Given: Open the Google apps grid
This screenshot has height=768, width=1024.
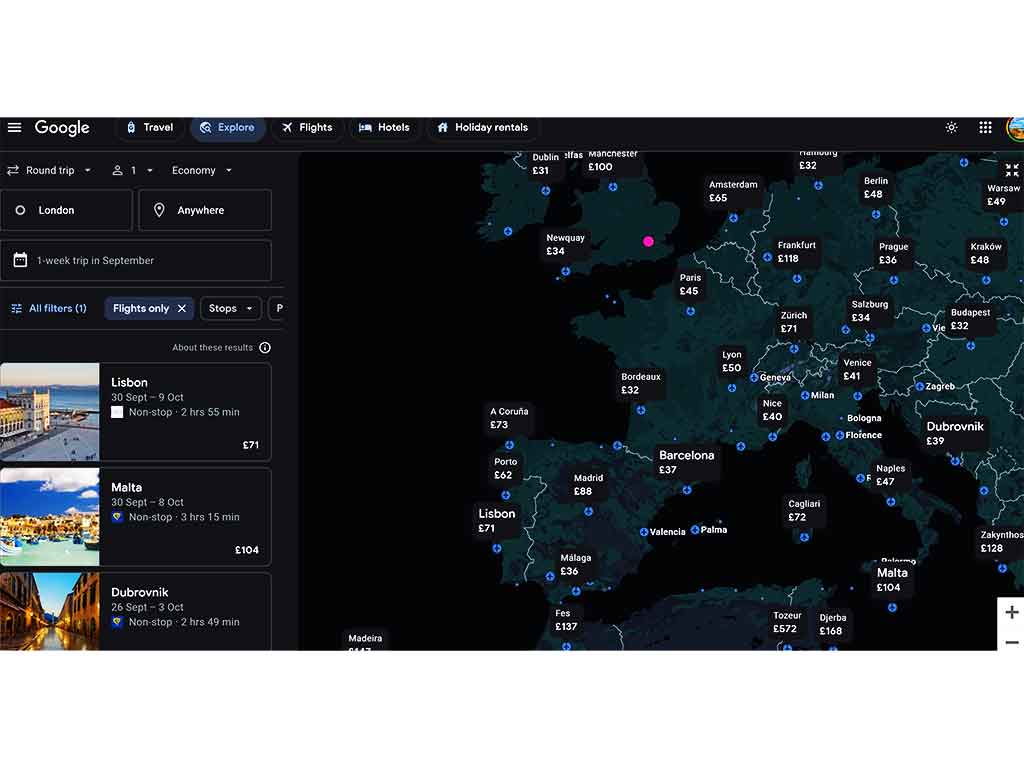Looking at the screenshot, I should (x=985, y=127).
